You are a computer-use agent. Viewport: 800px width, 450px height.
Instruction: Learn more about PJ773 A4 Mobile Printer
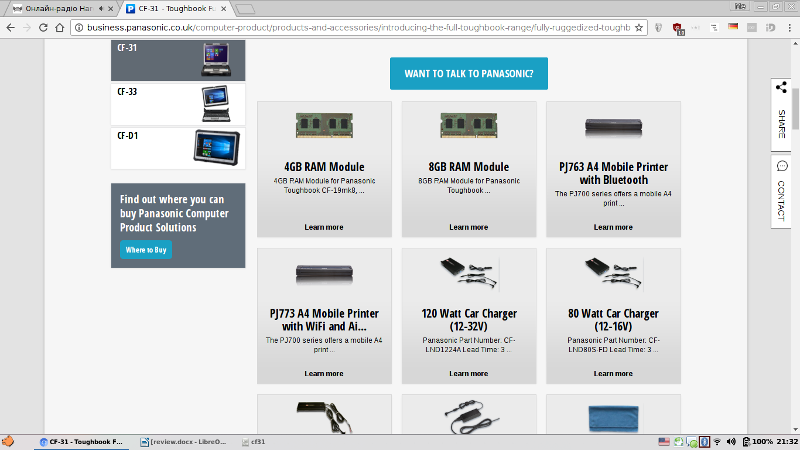[x=324, y=373]
